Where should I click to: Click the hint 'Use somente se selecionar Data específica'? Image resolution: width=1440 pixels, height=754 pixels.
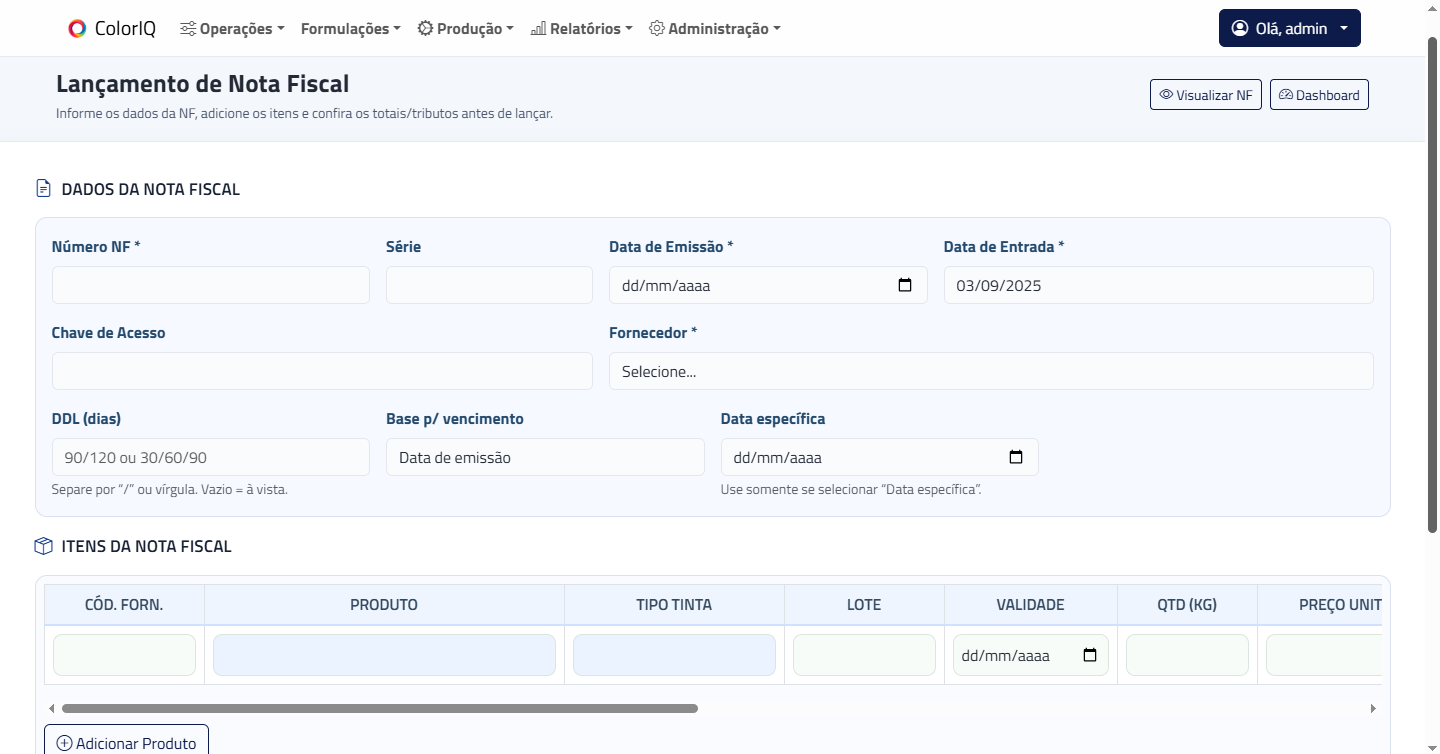click(x=851, y=490)
